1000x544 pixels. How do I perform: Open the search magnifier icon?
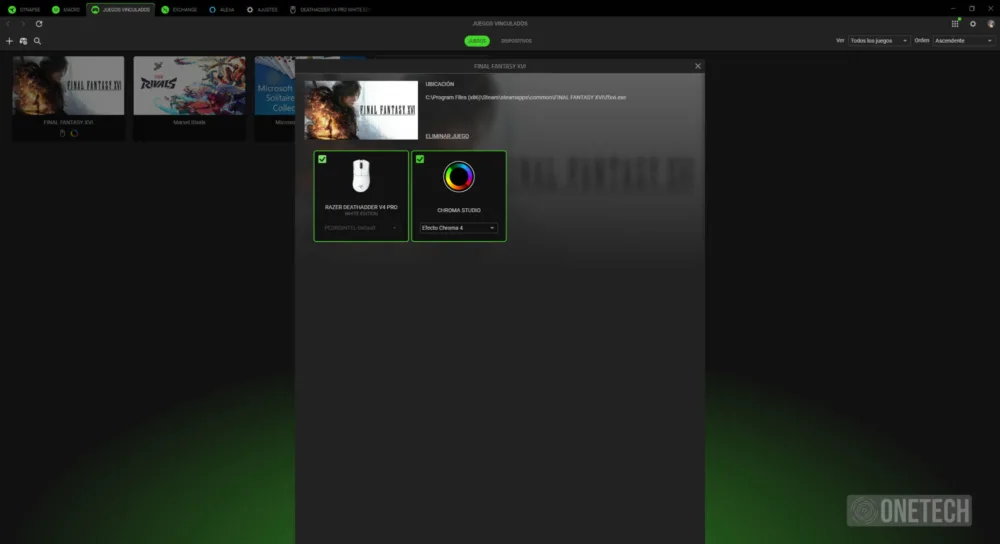[x=38, y=41]
